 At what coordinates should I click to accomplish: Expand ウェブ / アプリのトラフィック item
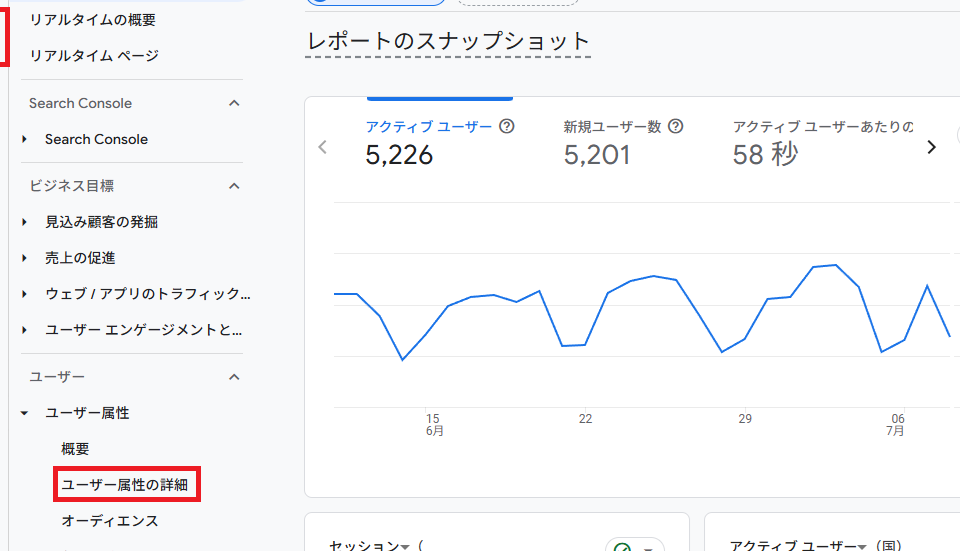click(x=25, y=294)
